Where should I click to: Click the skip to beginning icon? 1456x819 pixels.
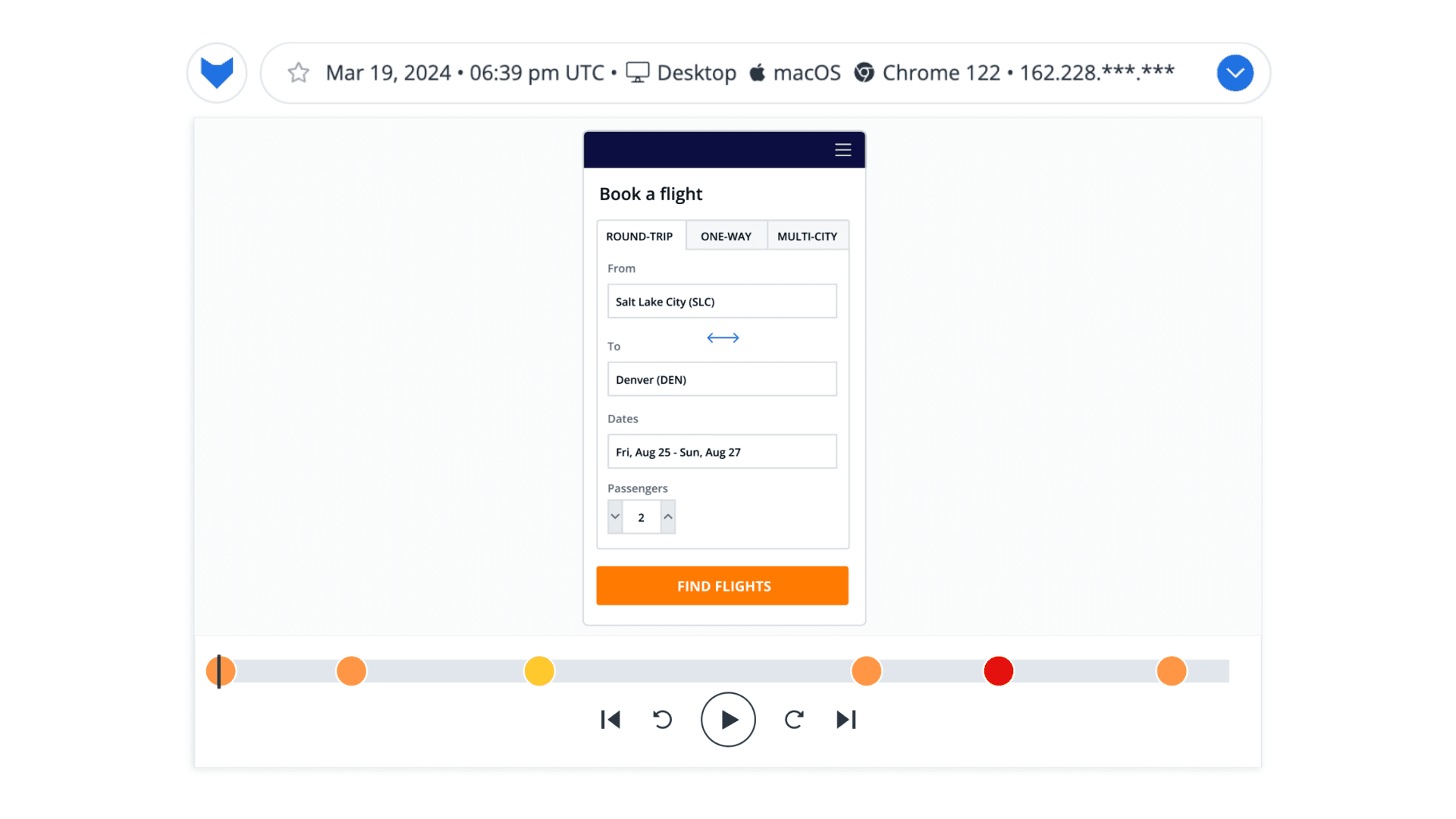610,719
